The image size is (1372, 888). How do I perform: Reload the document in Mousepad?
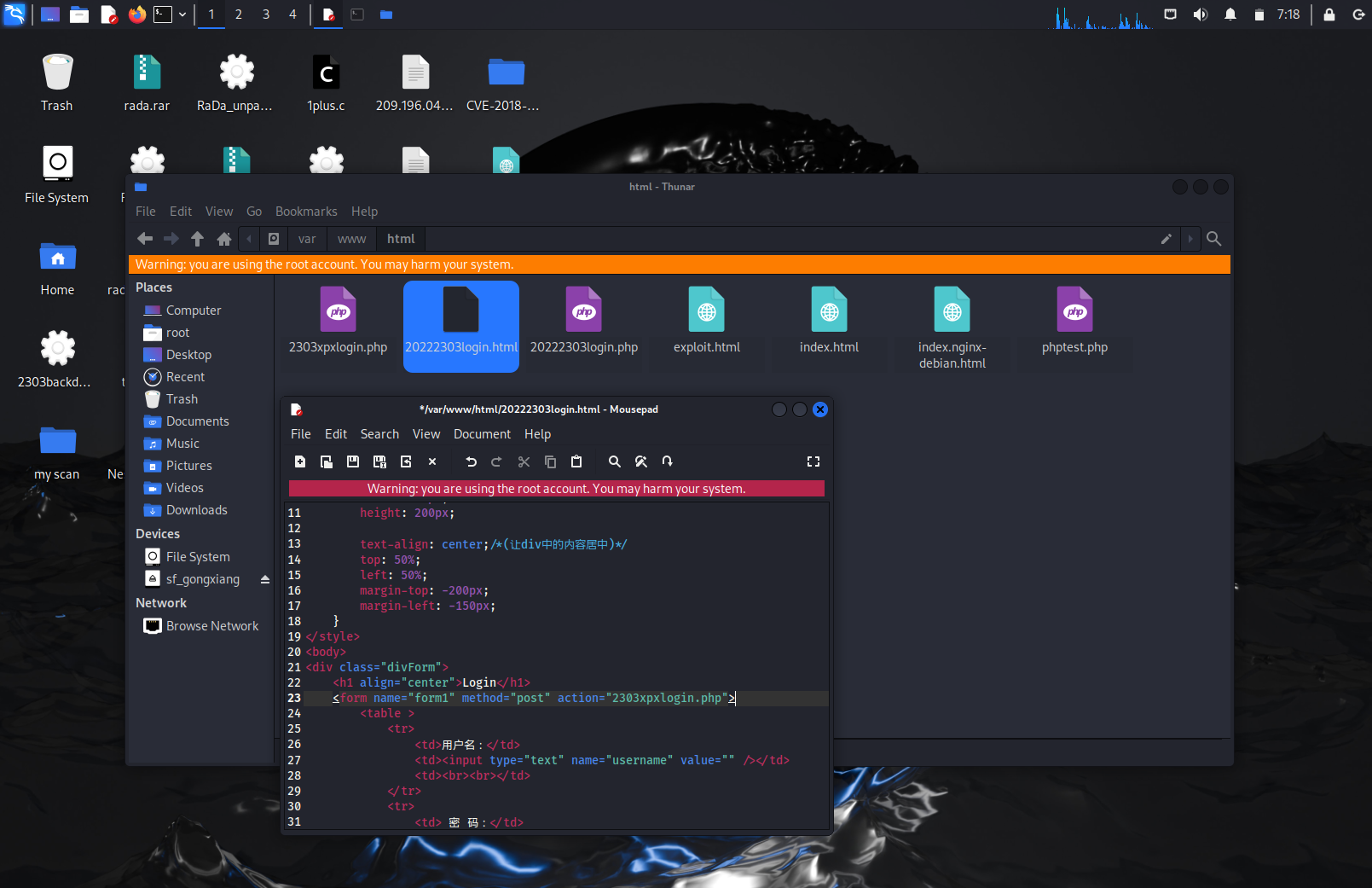(406, 461)
